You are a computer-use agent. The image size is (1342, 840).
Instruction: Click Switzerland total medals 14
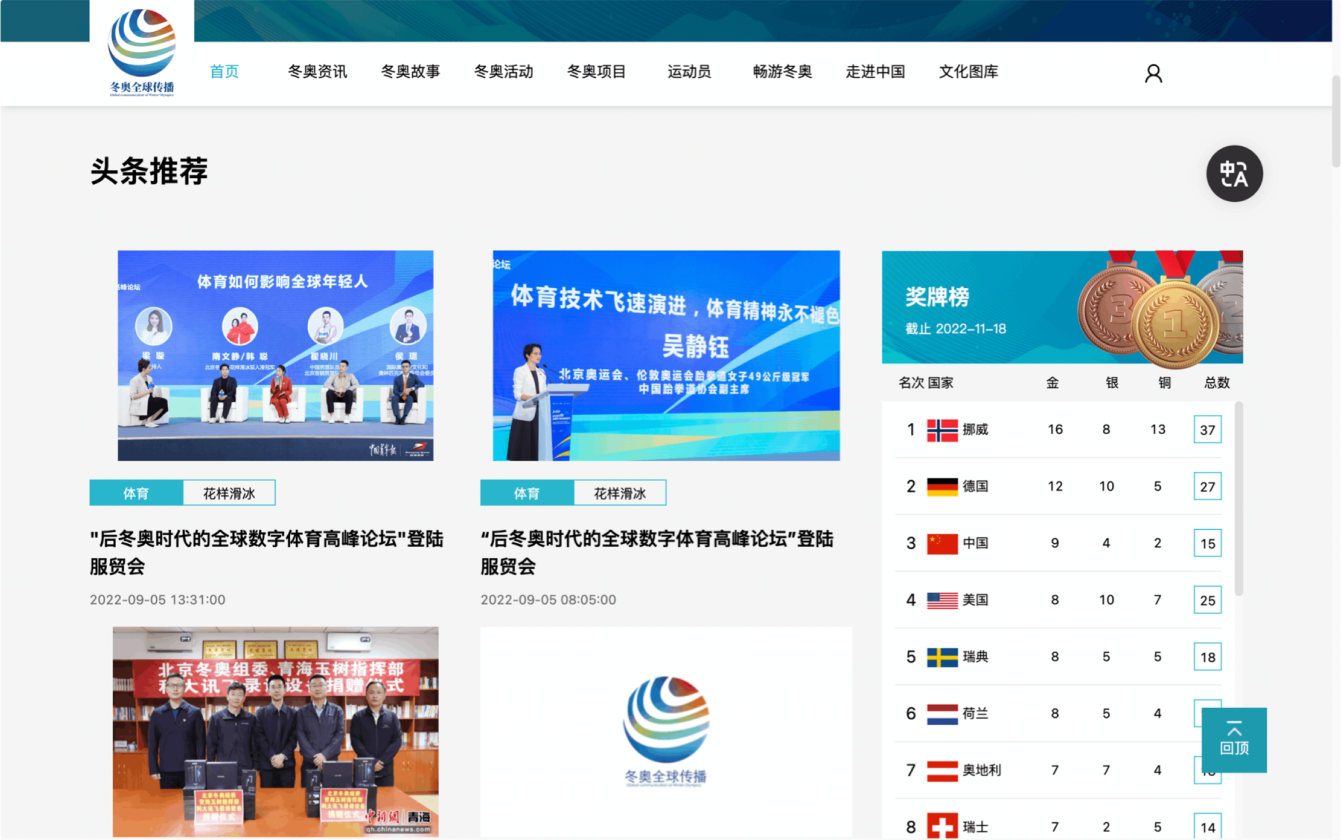(x=1208, y=827)
